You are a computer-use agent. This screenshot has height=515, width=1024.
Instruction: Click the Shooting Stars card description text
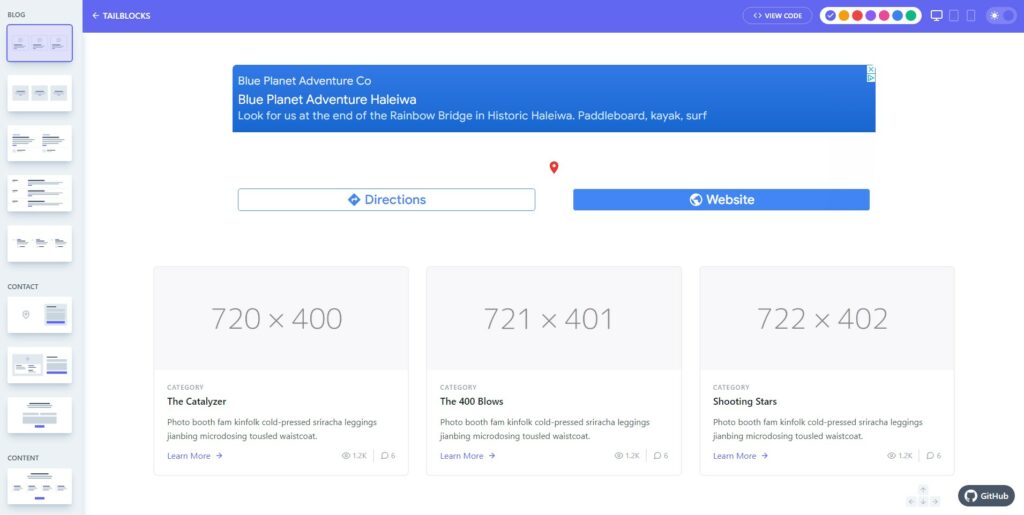tap(818, 429)
